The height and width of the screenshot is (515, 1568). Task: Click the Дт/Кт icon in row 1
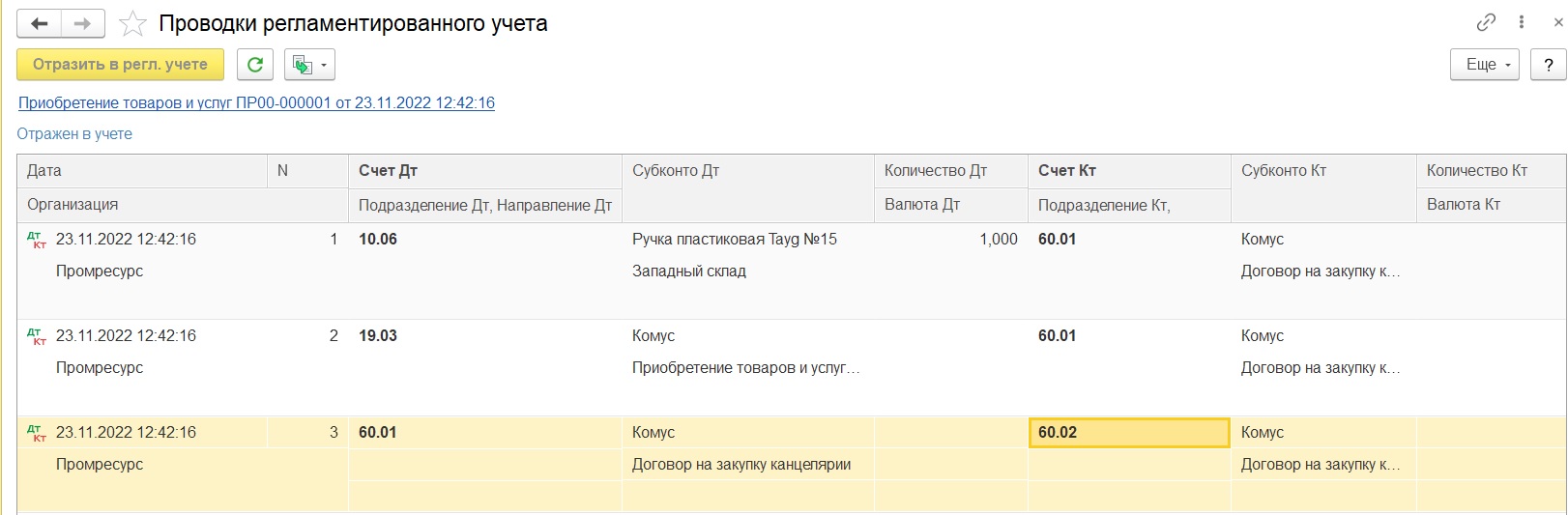(37, 240)
